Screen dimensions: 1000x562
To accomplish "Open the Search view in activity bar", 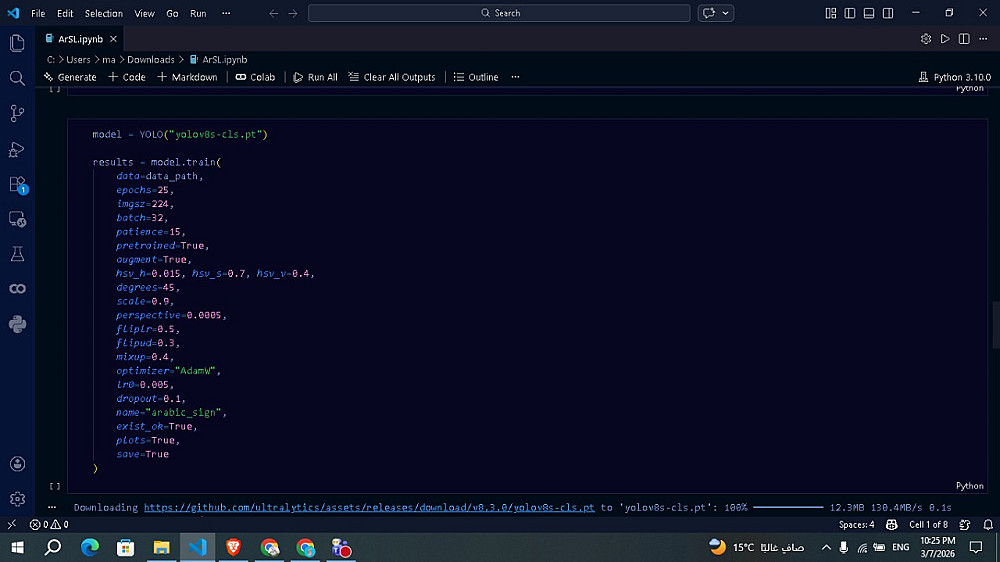I will [x=17, y=78].
